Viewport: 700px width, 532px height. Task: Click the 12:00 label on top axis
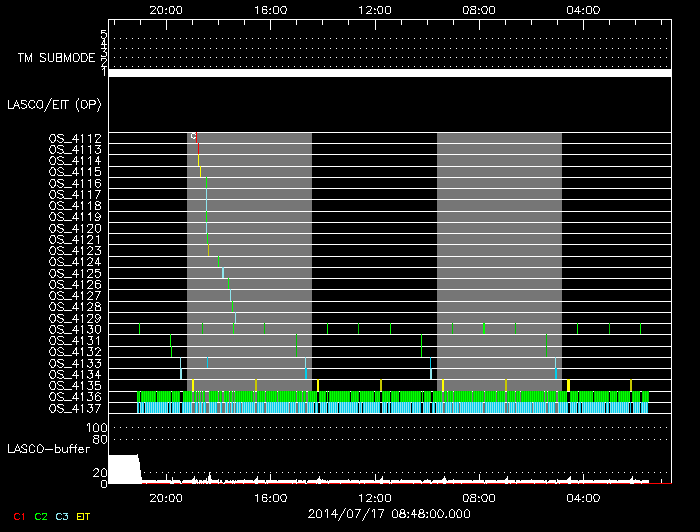tap(374, 9)
